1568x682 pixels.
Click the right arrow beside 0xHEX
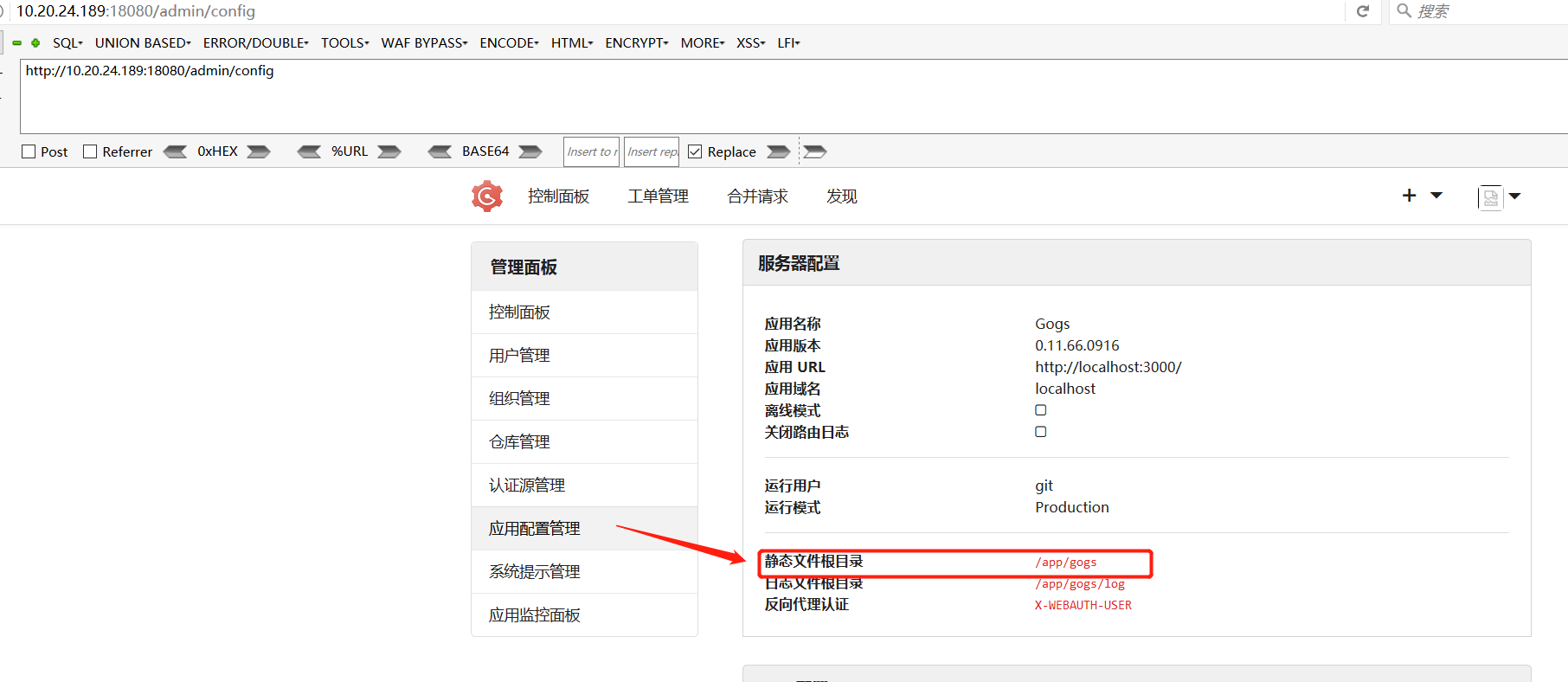click(x=258, y=151)
